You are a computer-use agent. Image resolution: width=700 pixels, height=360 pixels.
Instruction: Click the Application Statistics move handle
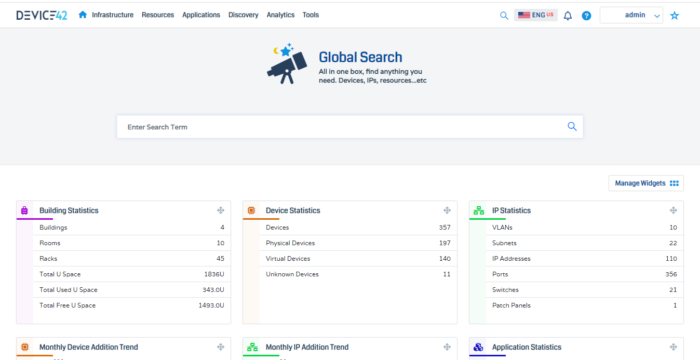[x=673, y=347]
